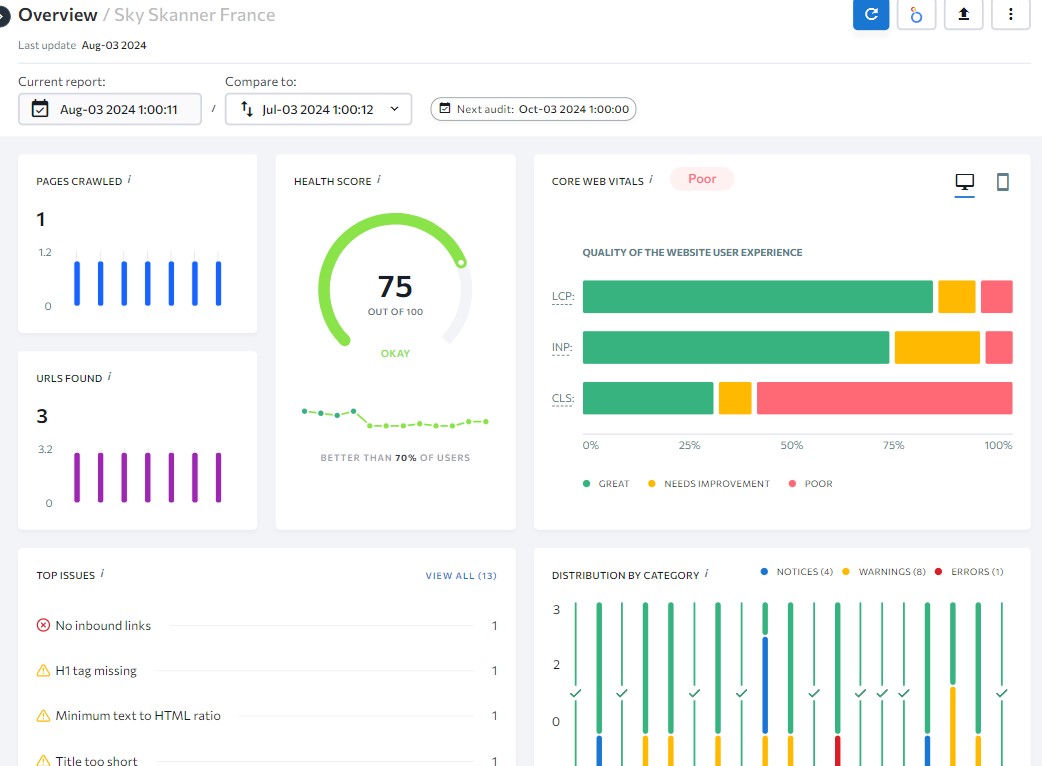Toggle the Errors (1) legend series
This screenshot has height=766, width=1042.
tap(970, 571)
